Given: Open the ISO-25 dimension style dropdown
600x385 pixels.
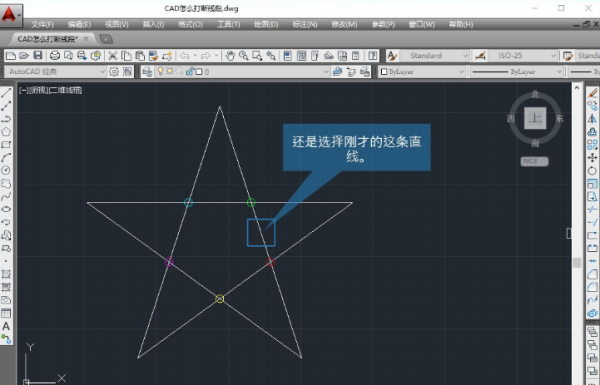Looking at the screenshot, I should (x=522, y=56).
